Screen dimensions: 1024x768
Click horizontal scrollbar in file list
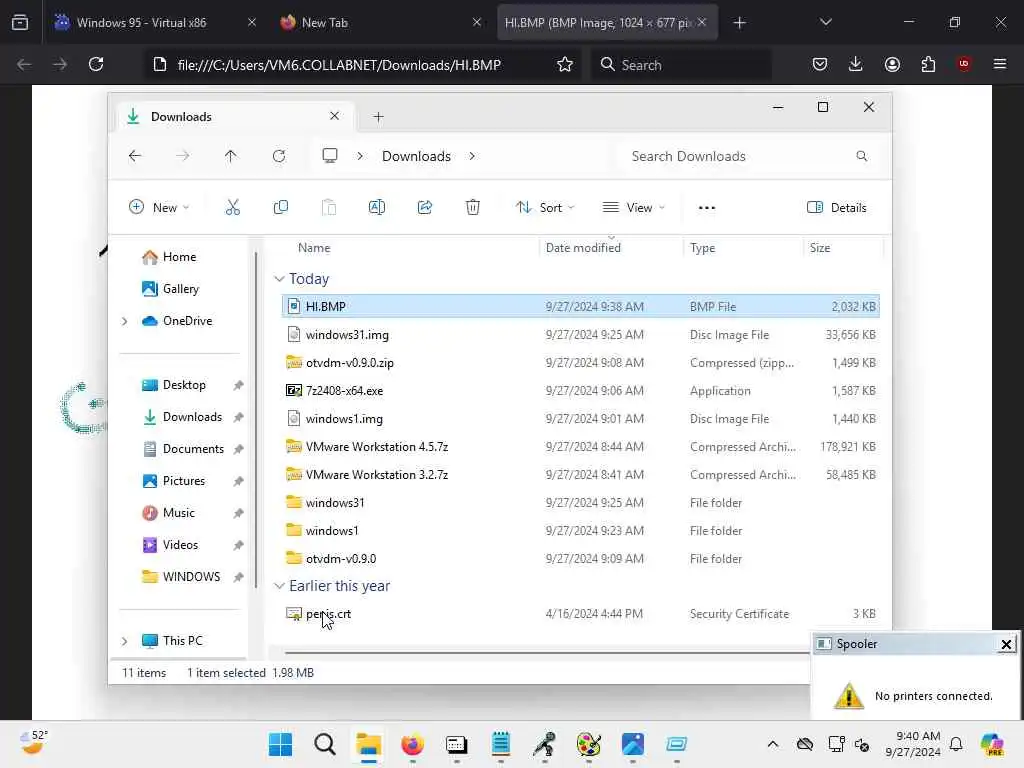546,652
